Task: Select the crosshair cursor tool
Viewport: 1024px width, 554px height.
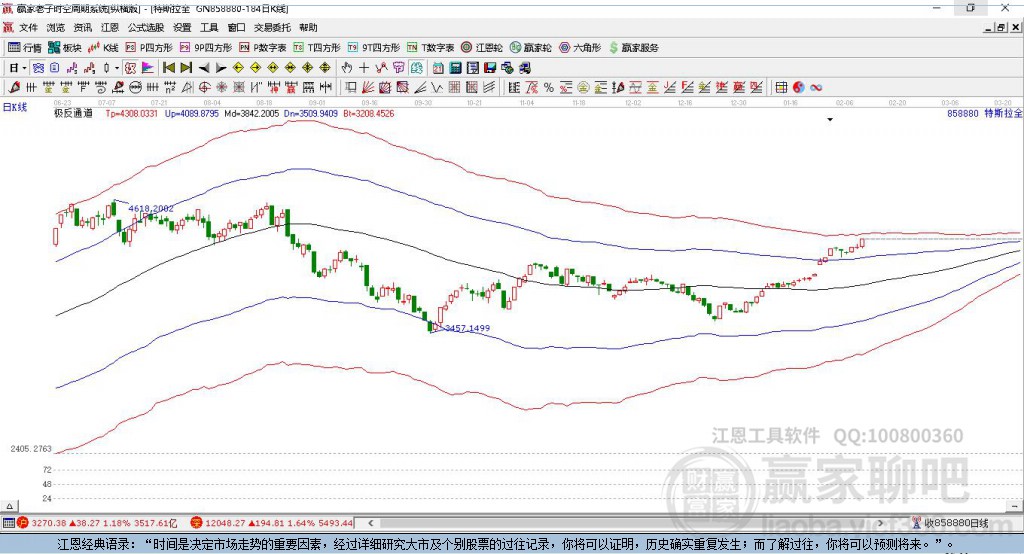Action: (x=364, y=67)
